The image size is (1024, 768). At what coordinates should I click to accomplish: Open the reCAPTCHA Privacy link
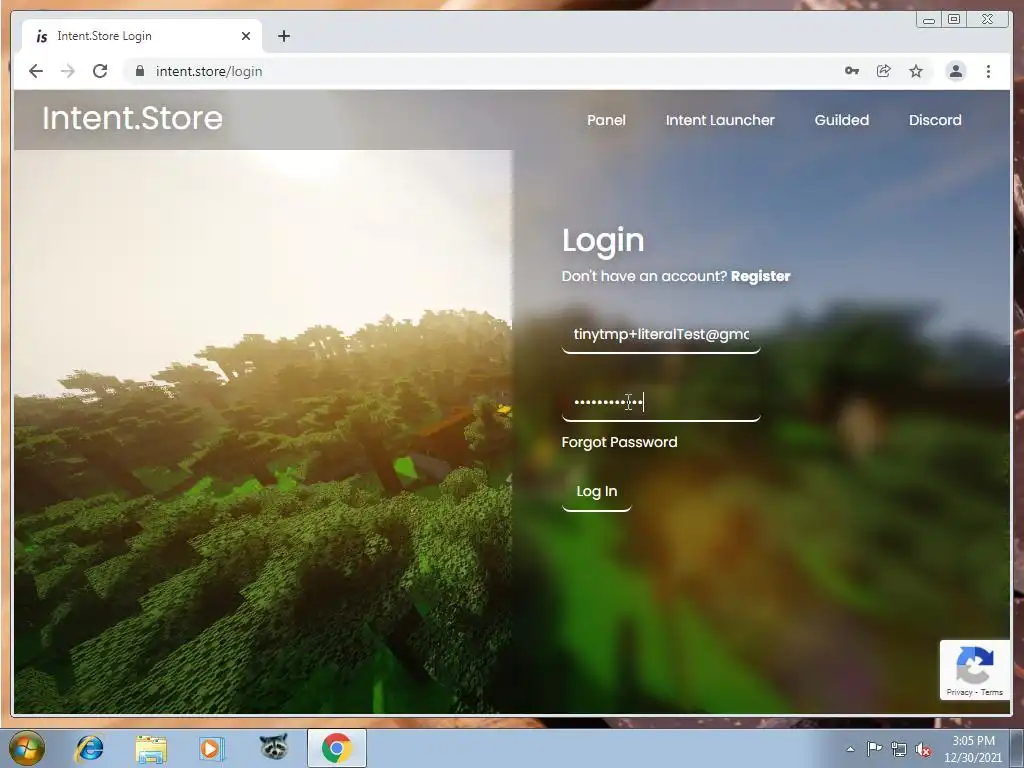tap(959, 692)
